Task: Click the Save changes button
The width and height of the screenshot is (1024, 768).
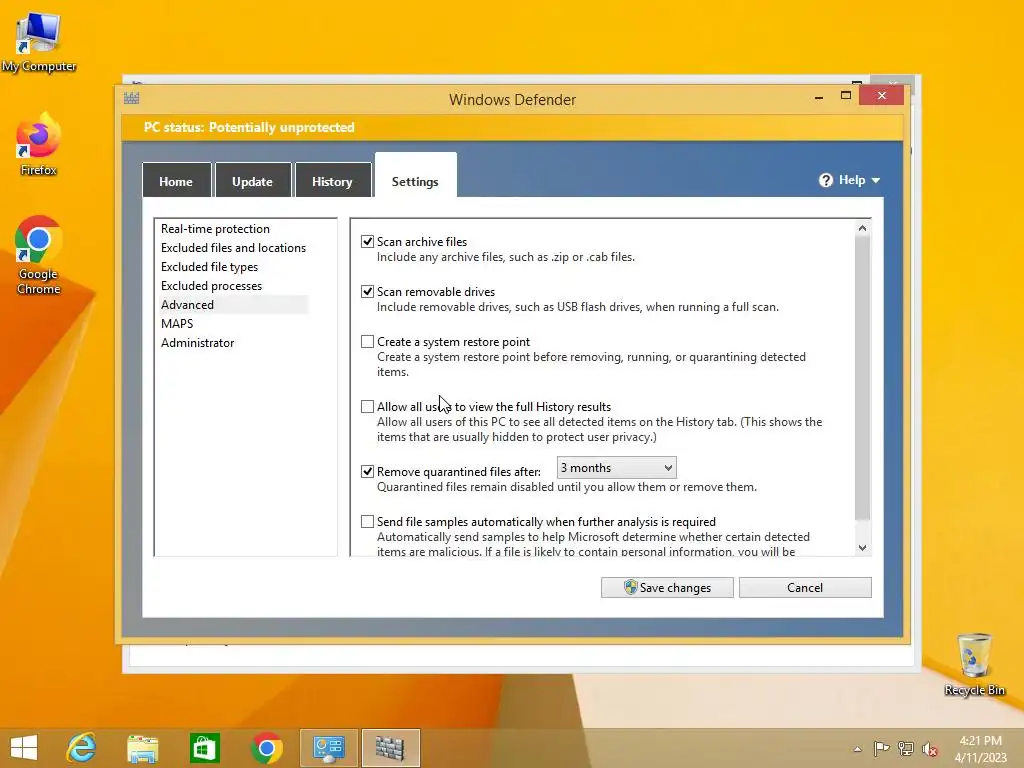Action: pyautogui.click(x=667, y=587)
